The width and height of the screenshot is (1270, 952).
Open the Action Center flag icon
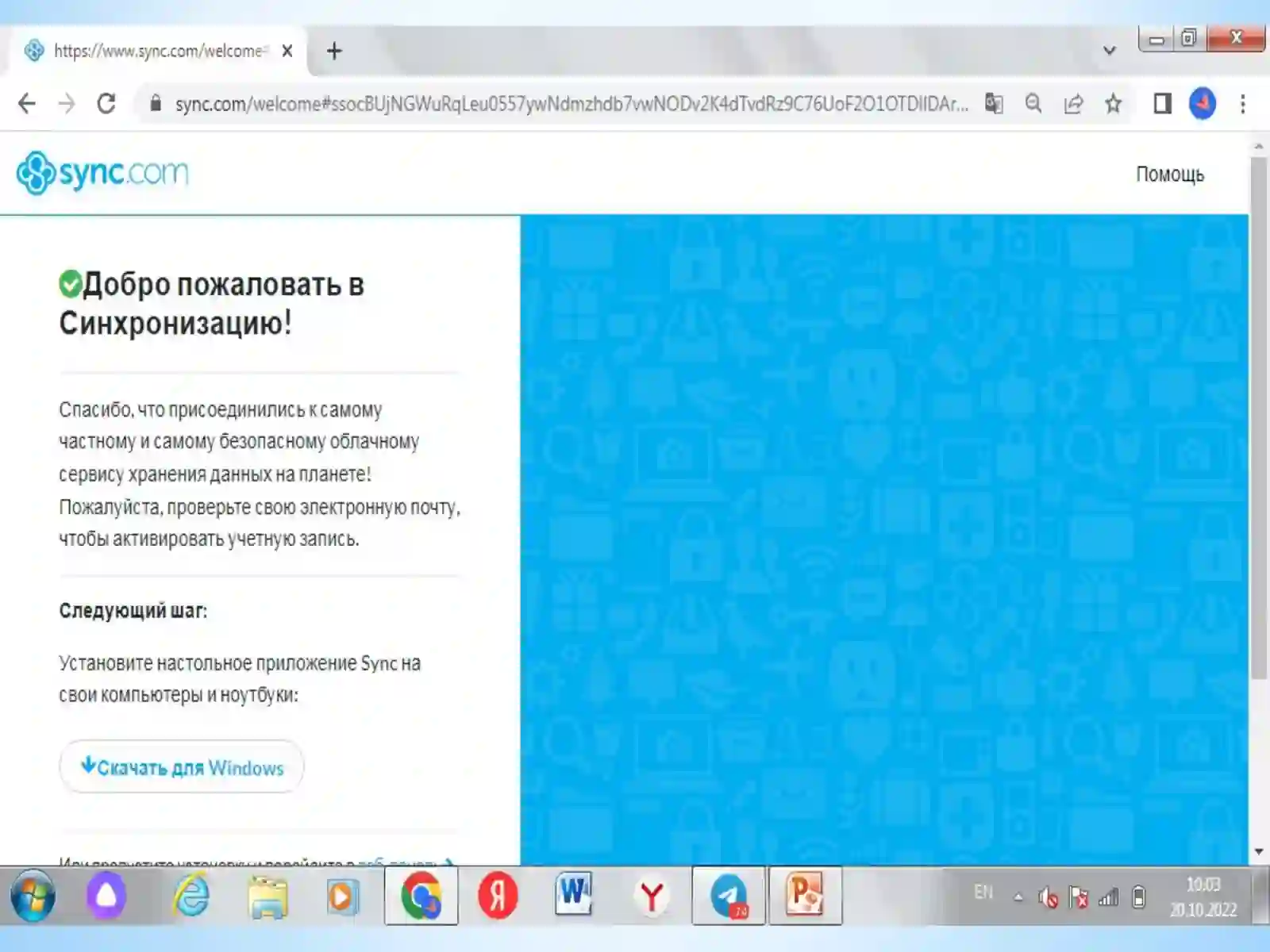pos(1078,897)
